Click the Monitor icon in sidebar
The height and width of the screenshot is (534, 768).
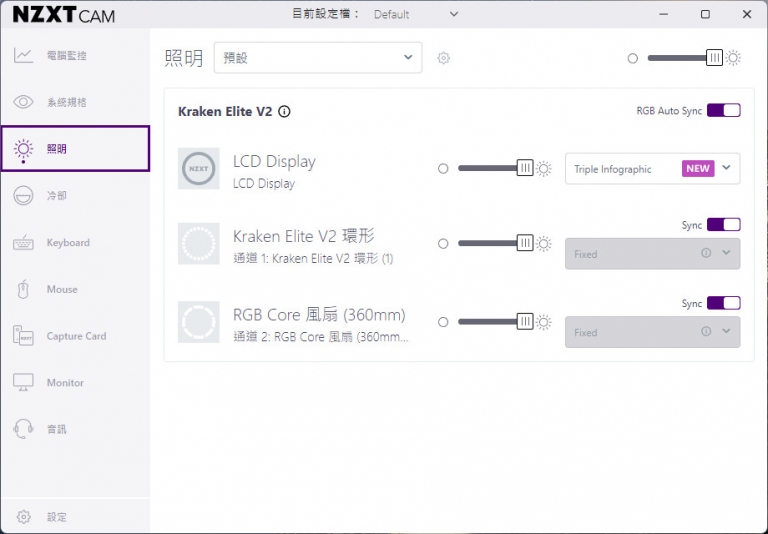tap(23, 383)
